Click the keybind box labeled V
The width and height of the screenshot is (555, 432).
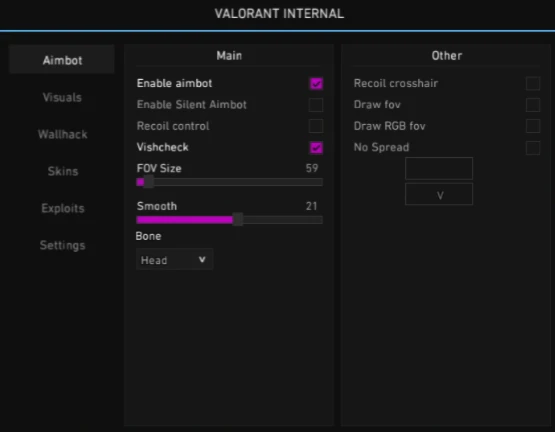(439, 194)
